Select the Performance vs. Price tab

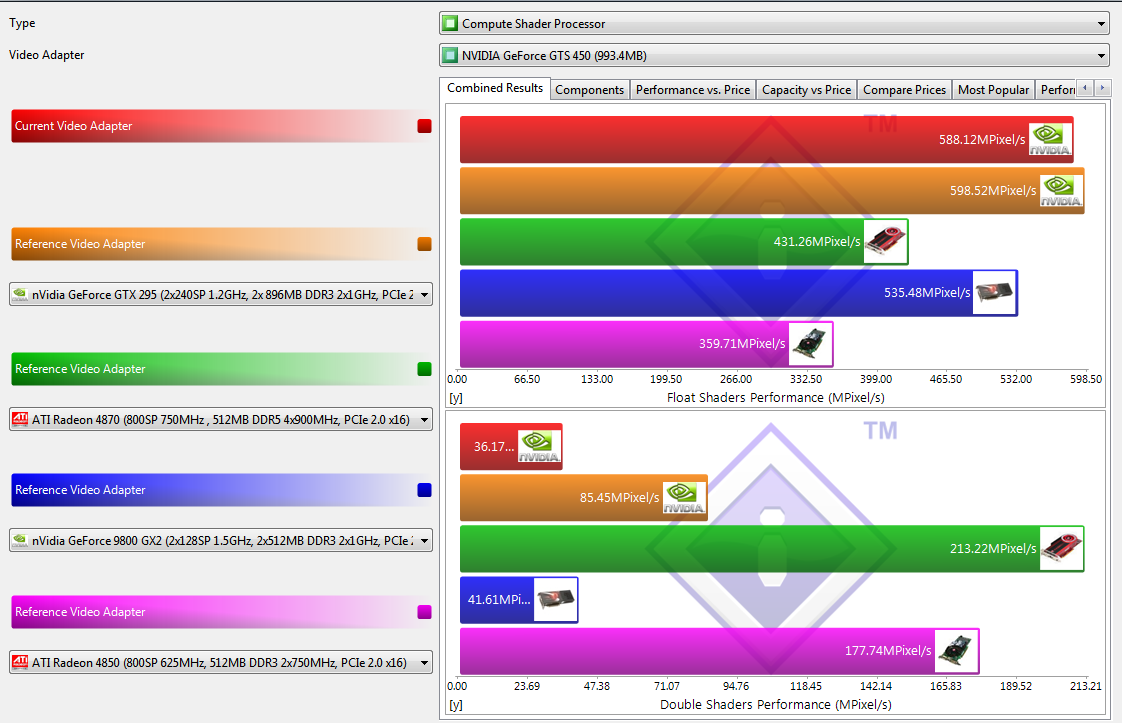693,89
